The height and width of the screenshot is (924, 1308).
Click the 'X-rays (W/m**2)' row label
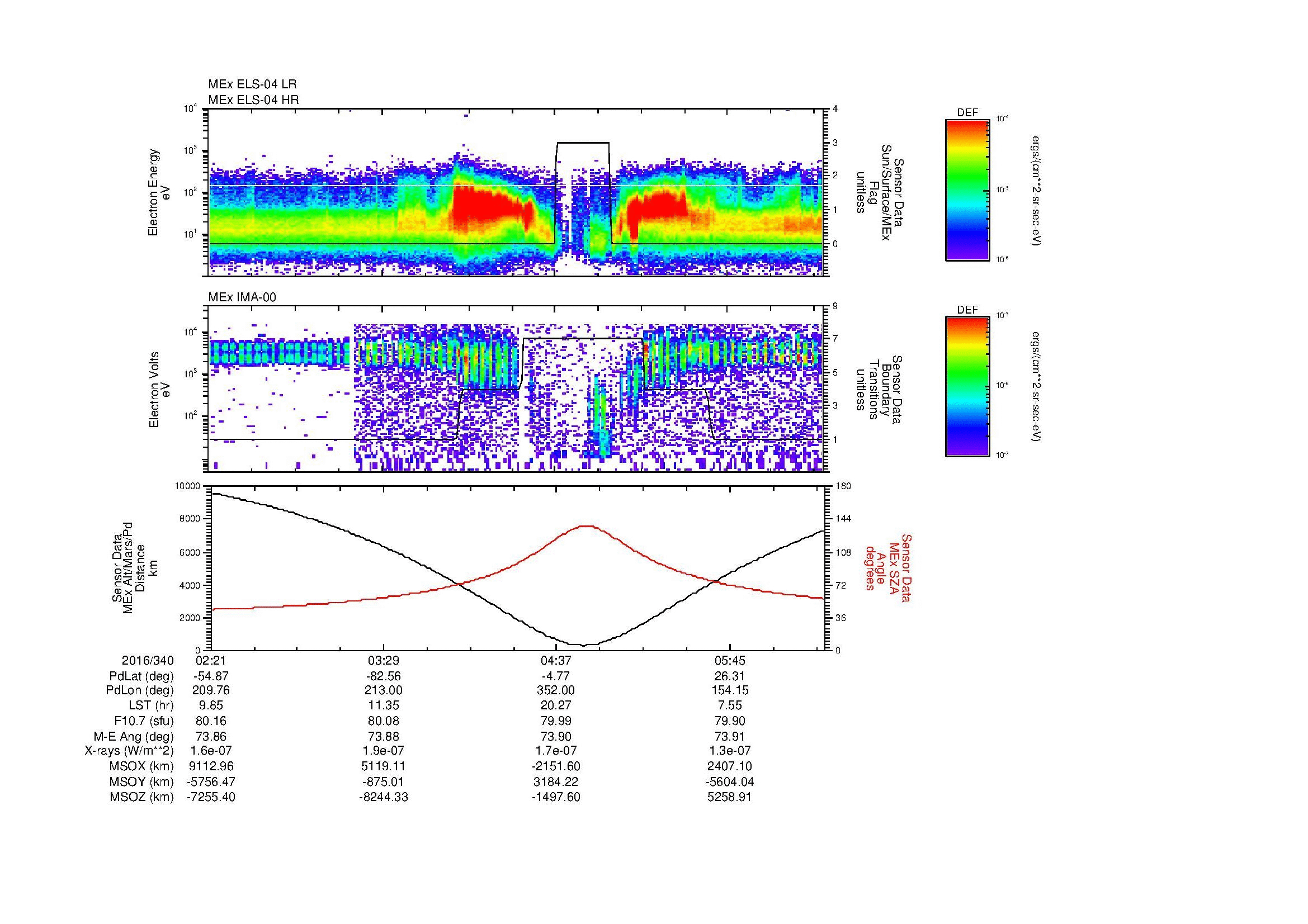[129, 751]
